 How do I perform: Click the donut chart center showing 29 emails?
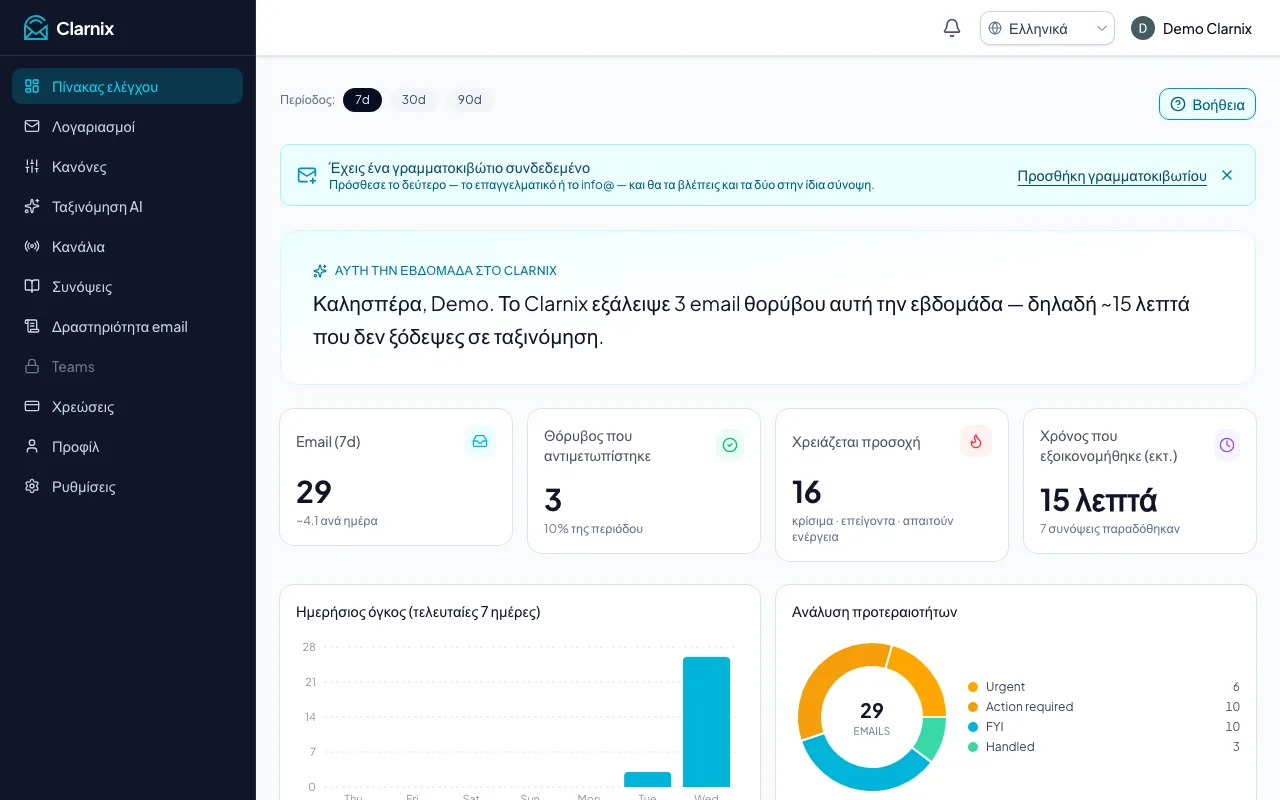(x=872, y=717)
